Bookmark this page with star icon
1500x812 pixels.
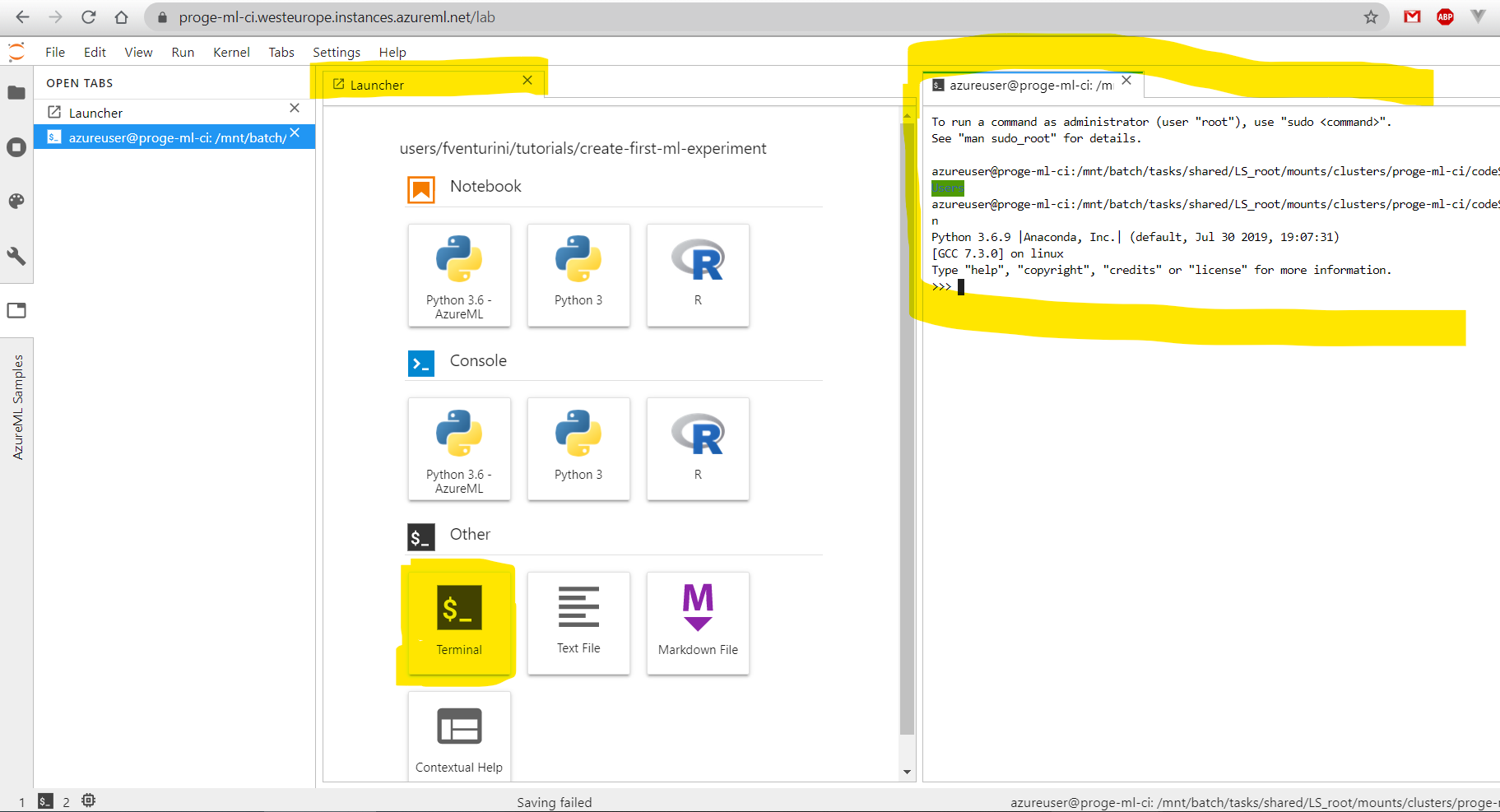pos(1371,17)
